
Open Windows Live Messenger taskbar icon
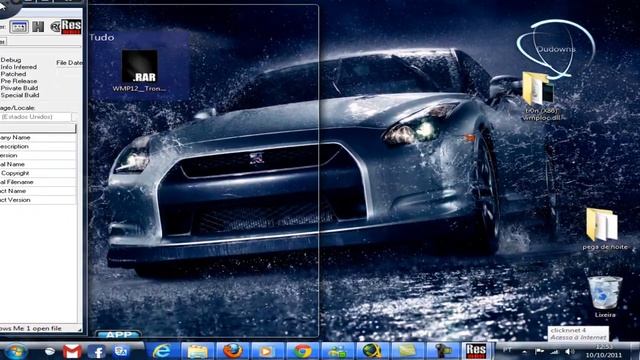pyautogui.click(x=338, y=351)
